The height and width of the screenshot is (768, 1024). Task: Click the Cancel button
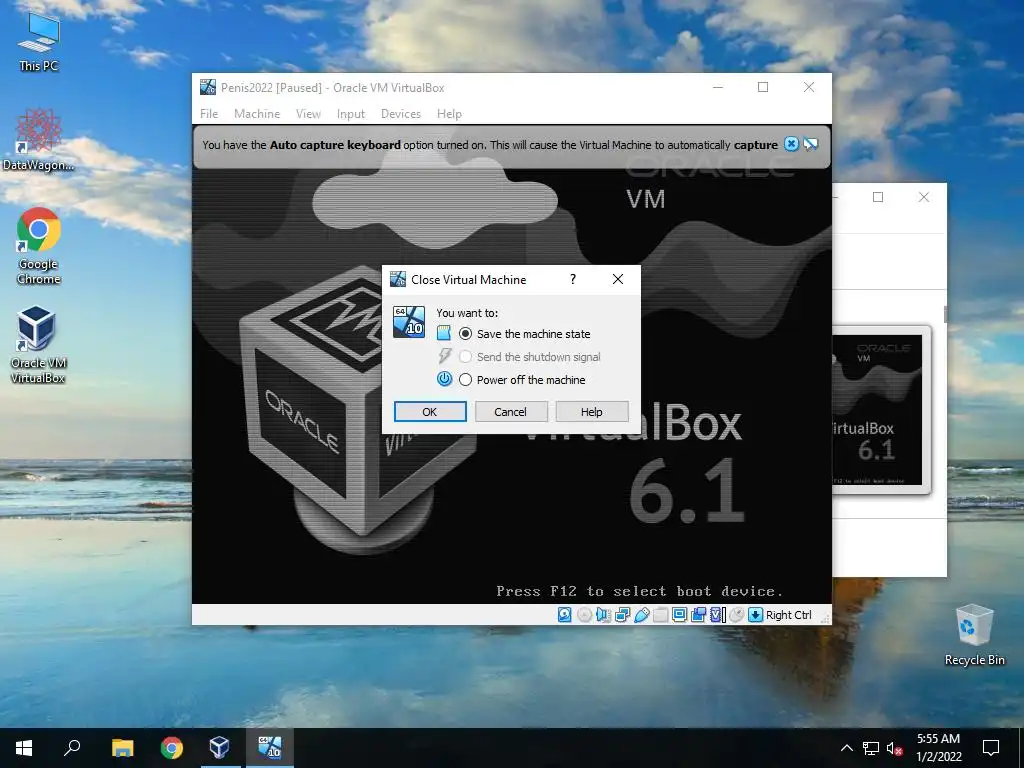click(x=511, y=411)
